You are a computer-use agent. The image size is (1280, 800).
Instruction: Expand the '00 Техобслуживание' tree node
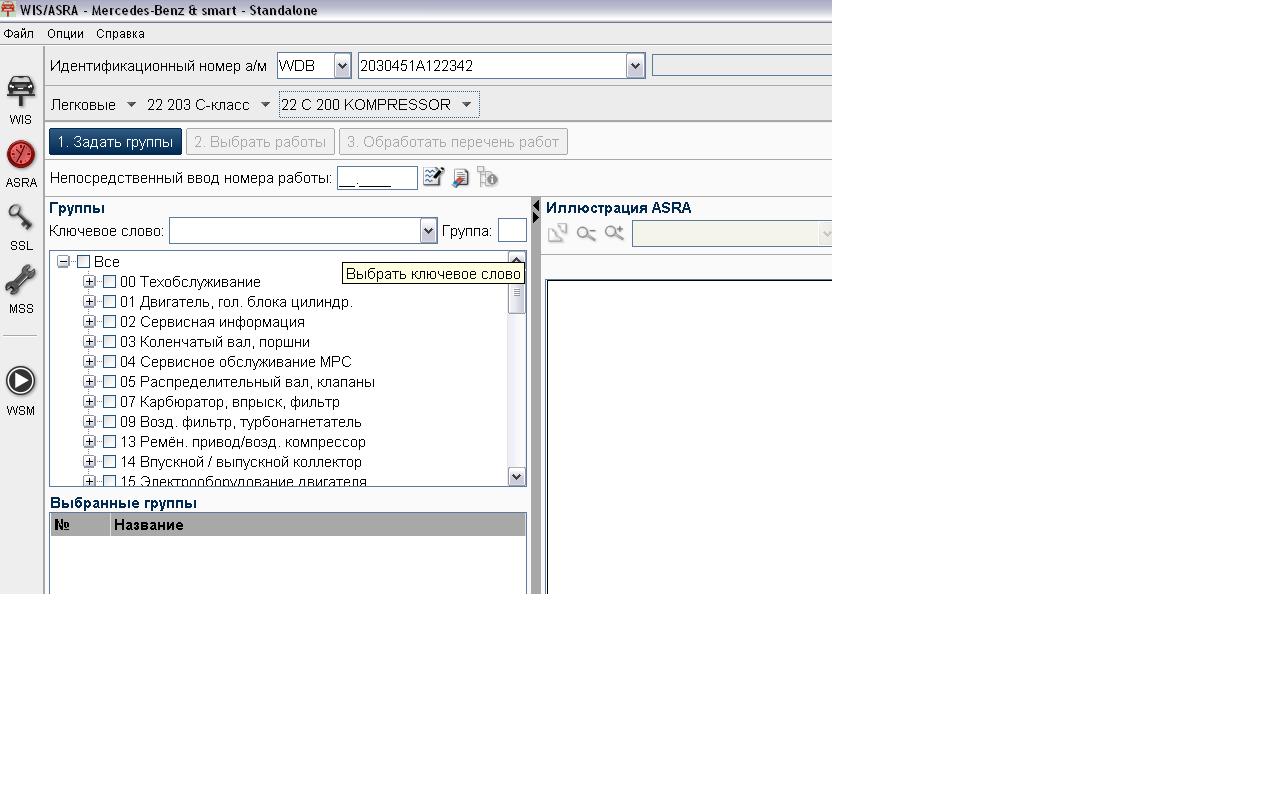(89, 282)
